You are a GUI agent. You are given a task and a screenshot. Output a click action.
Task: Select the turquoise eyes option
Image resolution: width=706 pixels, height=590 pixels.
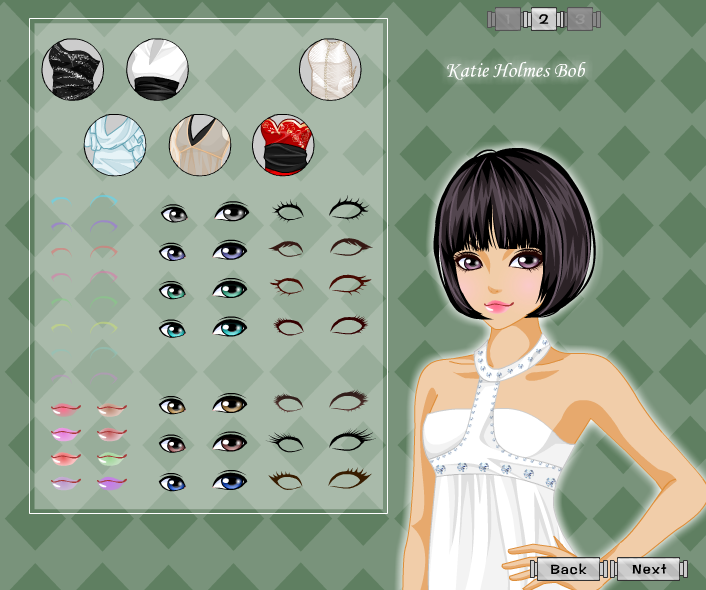pyautogui.click(x=204, y=328)
